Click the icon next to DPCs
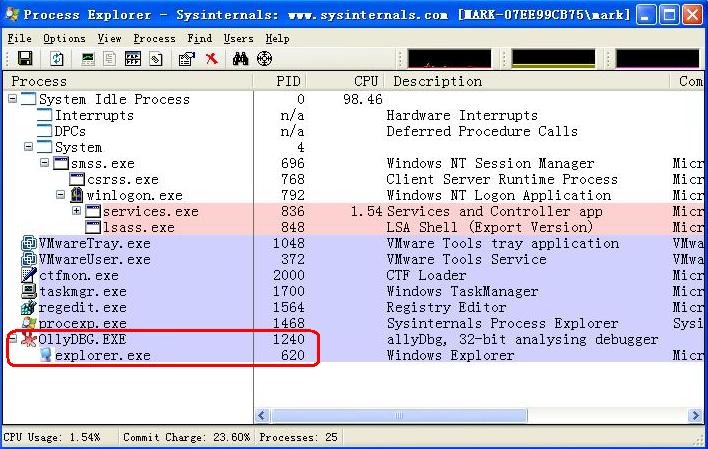Image resolution: width=708 pixels, height=449 pixels. [44, 131]
